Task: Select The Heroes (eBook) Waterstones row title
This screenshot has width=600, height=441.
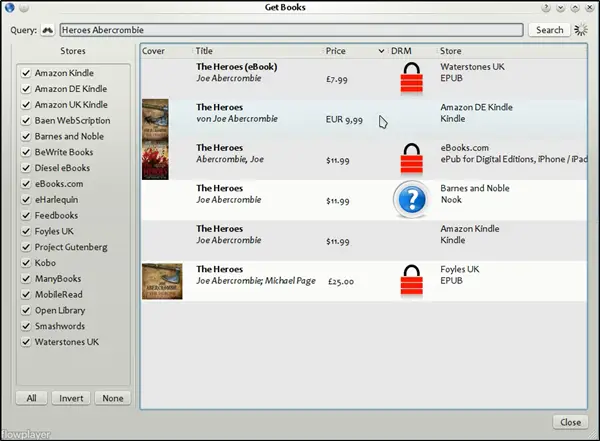Action: pos(236,67)
